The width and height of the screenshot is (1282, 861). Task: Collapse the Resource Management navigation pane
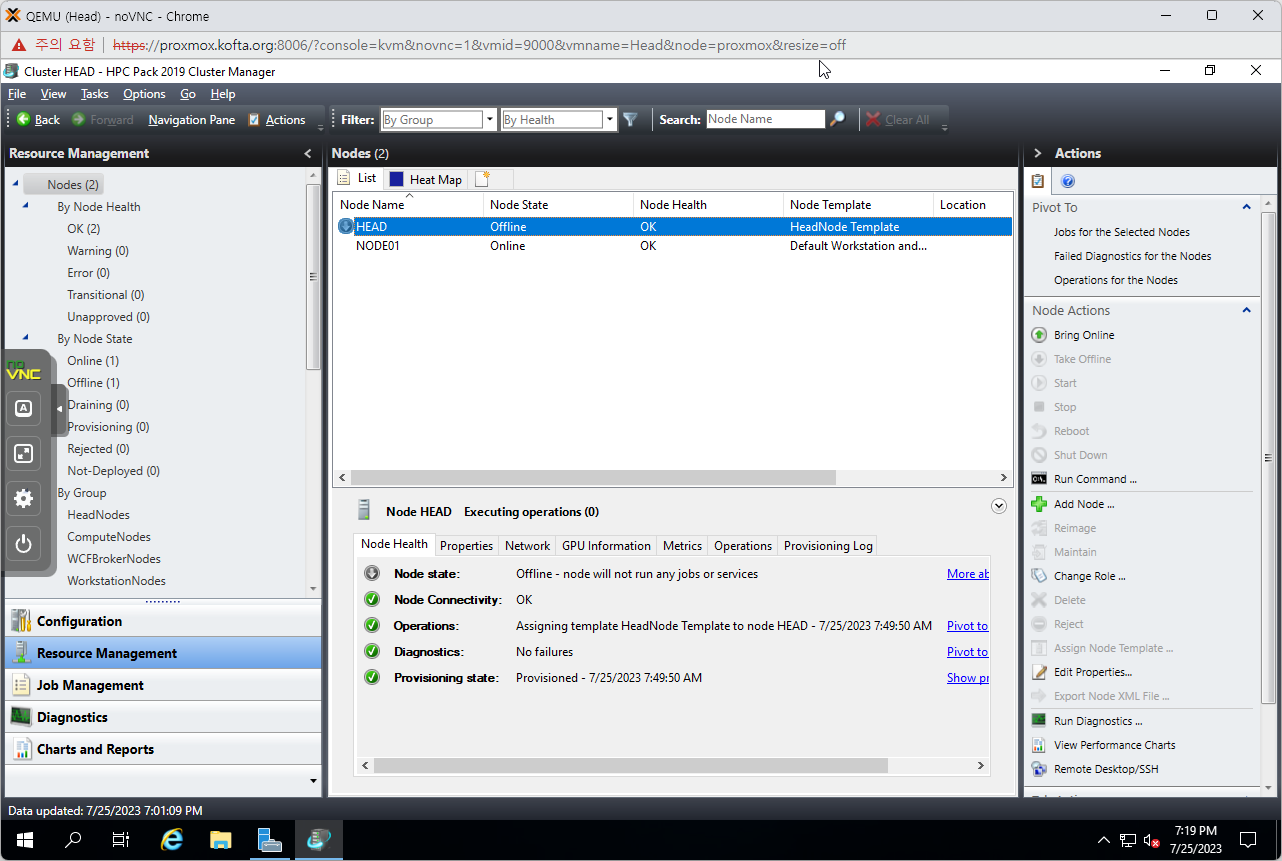coord(308,153)
